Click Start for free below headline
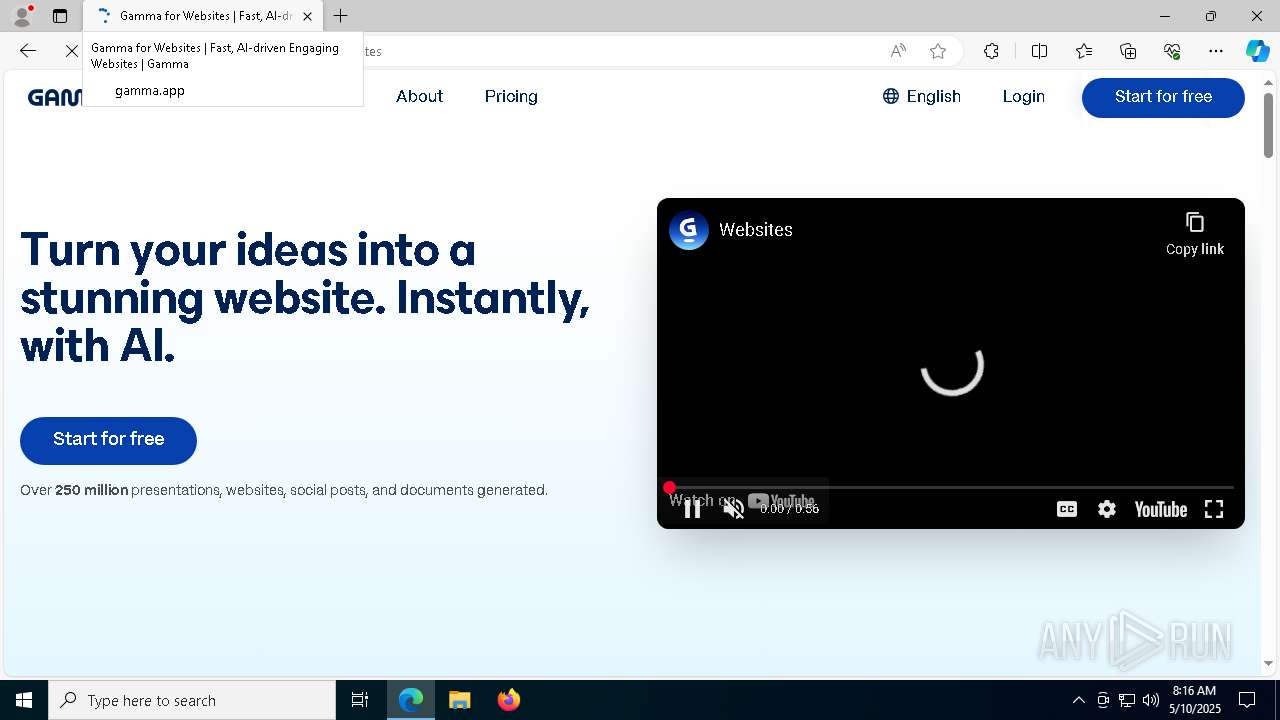The width and height of the screenshot is (1280, 720). [x=108, y=440]
